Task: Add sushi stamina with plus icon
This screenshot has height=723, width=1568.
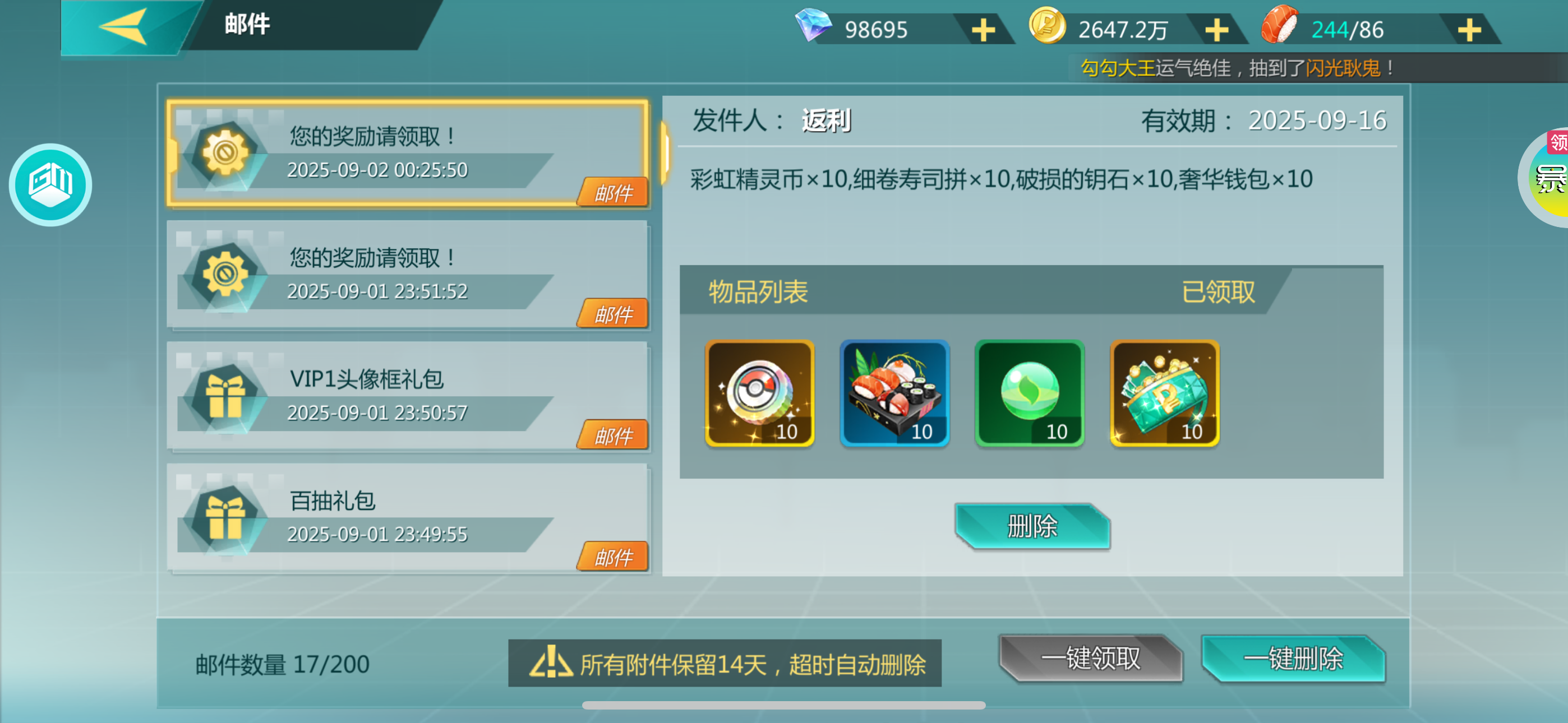Action: (1469, 29)
